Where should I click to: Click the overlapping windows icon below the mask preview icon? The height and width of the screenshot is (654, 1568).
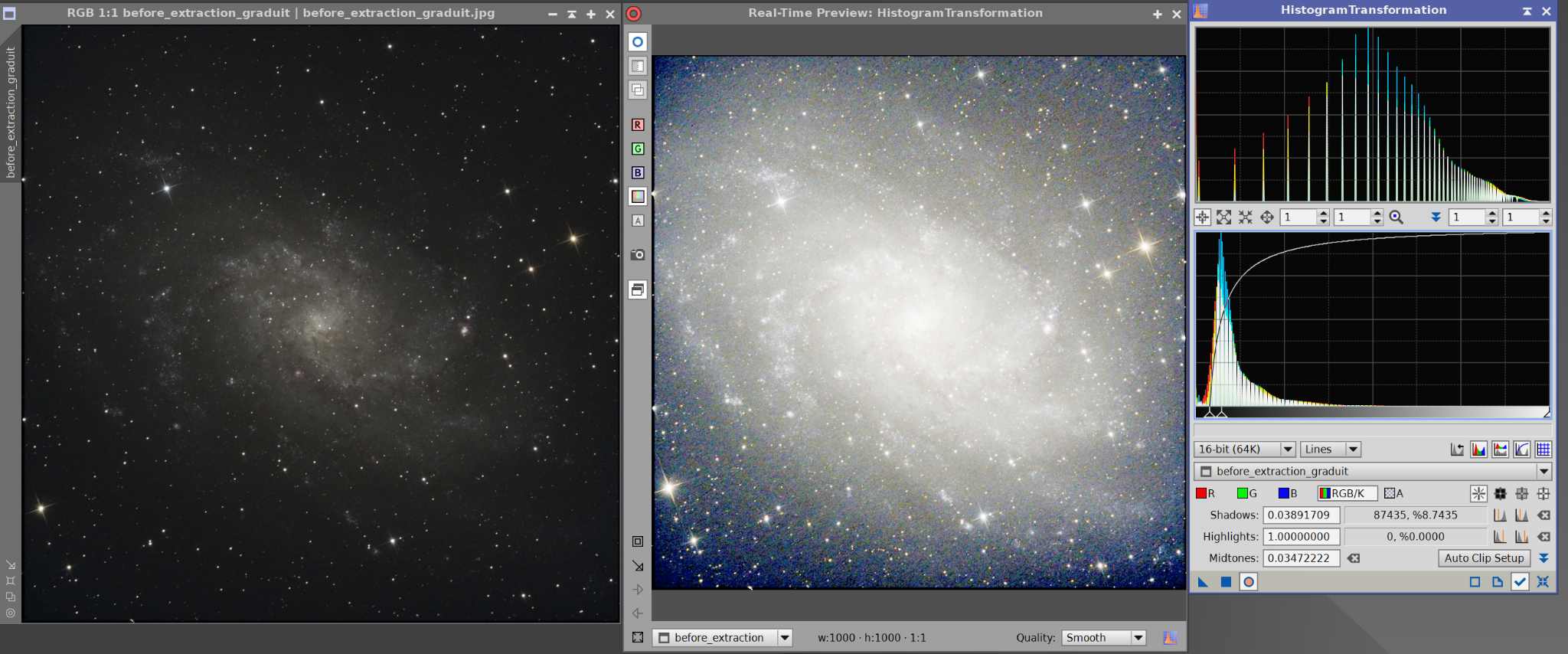tap(637, 90)
